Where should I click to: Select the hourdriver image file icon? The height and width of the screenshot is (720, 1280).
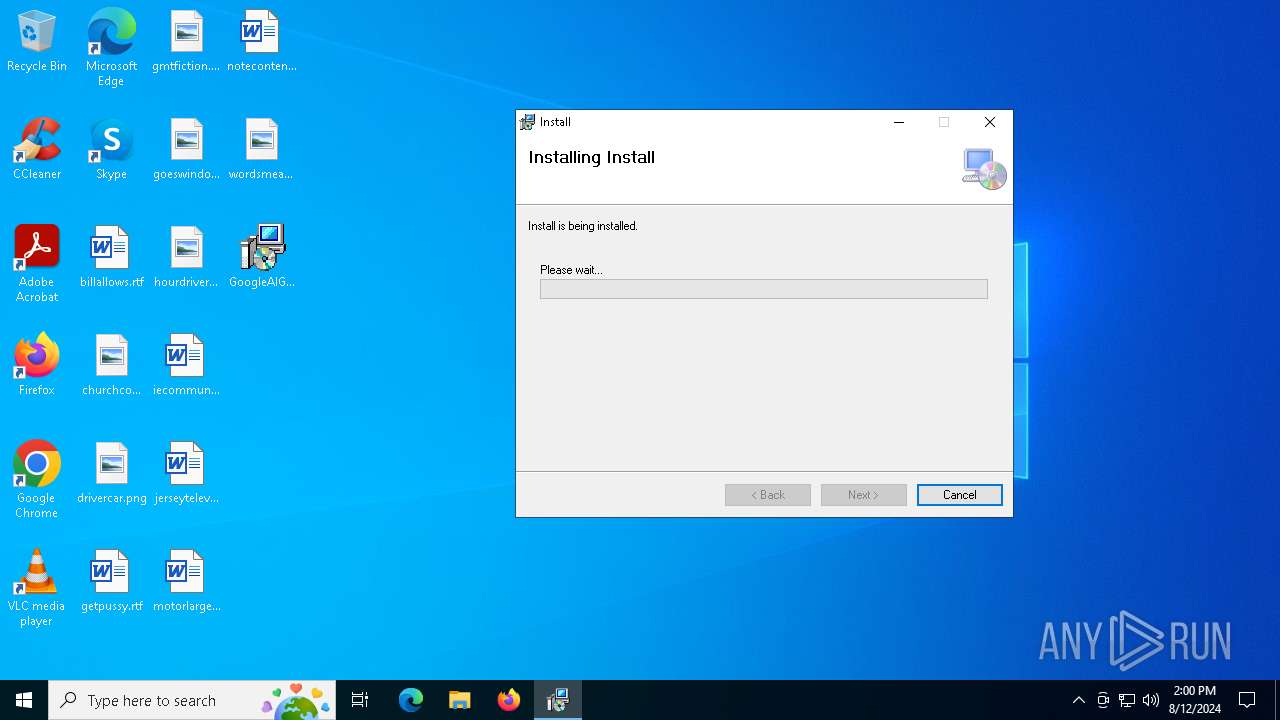(x=186, y=258)
